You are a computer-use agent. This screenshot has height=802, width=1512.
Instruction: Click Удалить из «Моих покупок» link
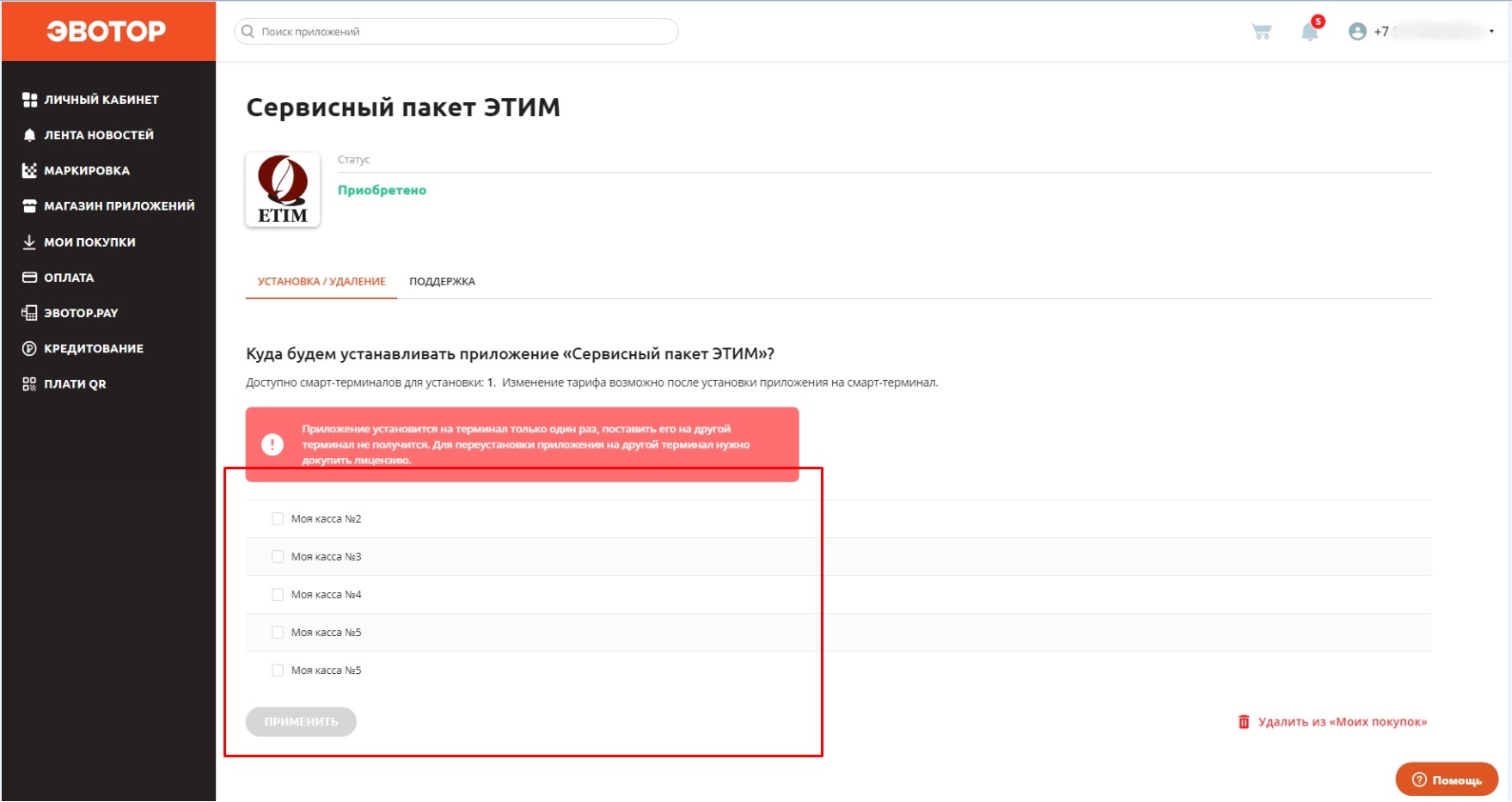click(1333, 721)
